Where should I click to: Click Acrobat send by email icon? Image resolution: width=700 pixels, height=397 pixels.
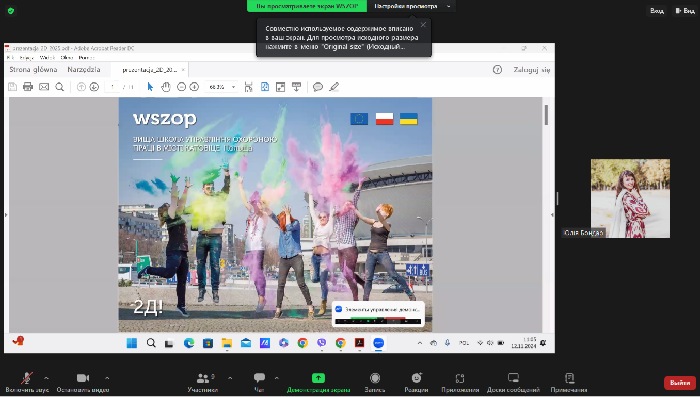44,87
